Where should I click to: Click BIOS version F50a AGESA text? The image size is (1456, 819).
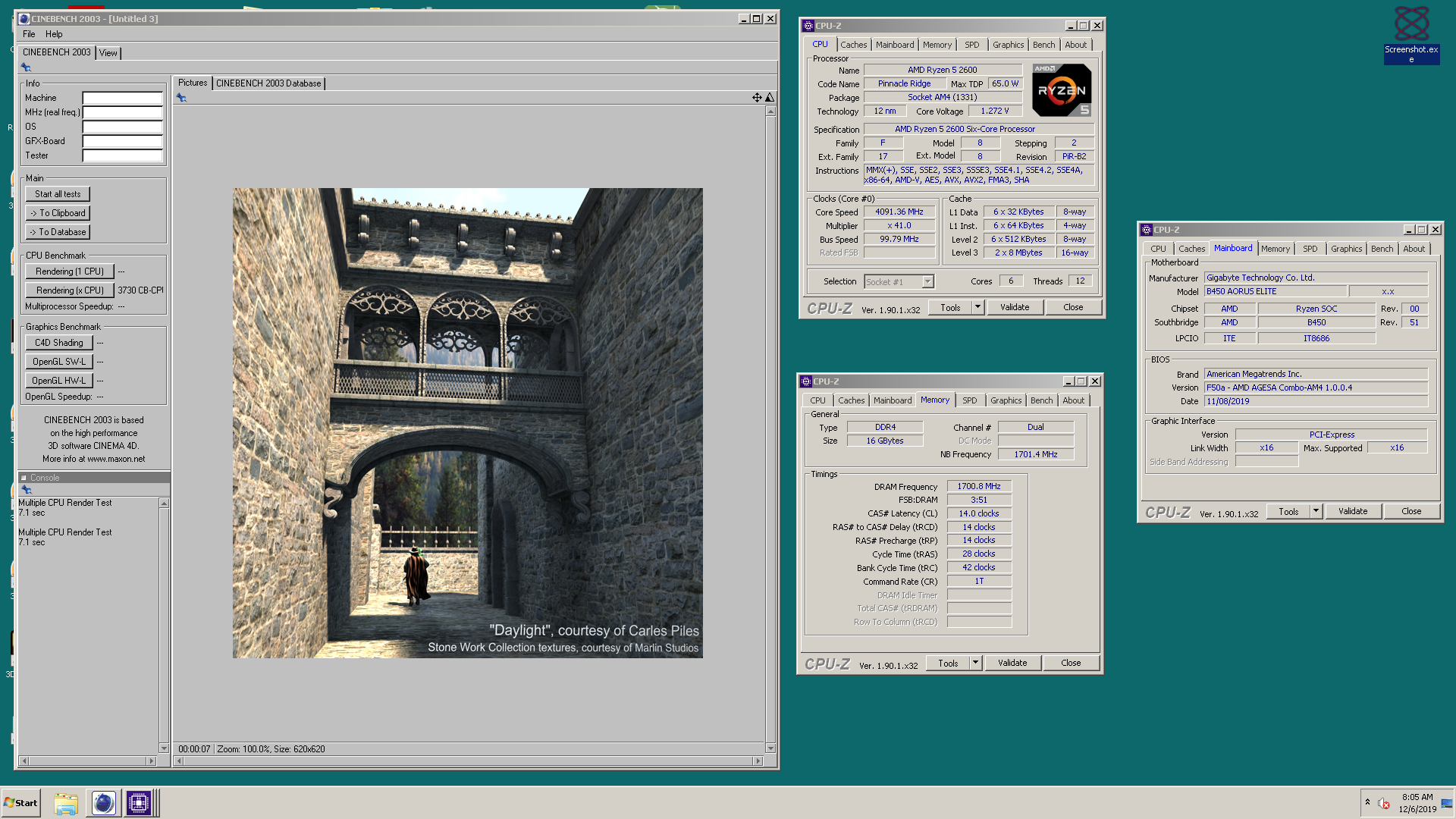point(1316,388)
